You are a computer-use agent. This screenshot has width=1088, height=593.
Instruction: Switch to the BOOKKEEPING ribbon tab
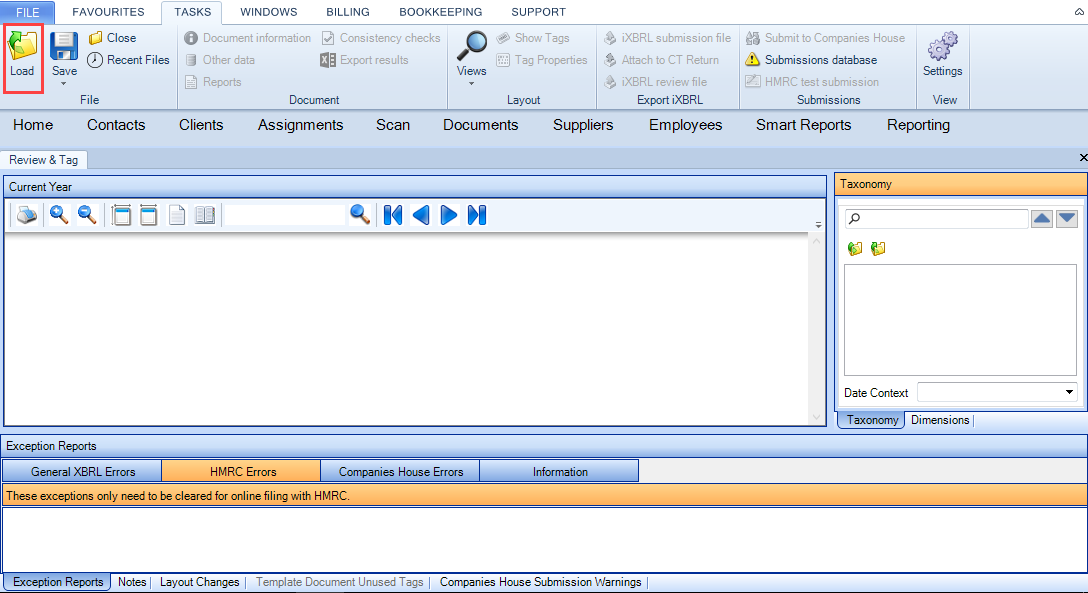(x=441, y=12)
